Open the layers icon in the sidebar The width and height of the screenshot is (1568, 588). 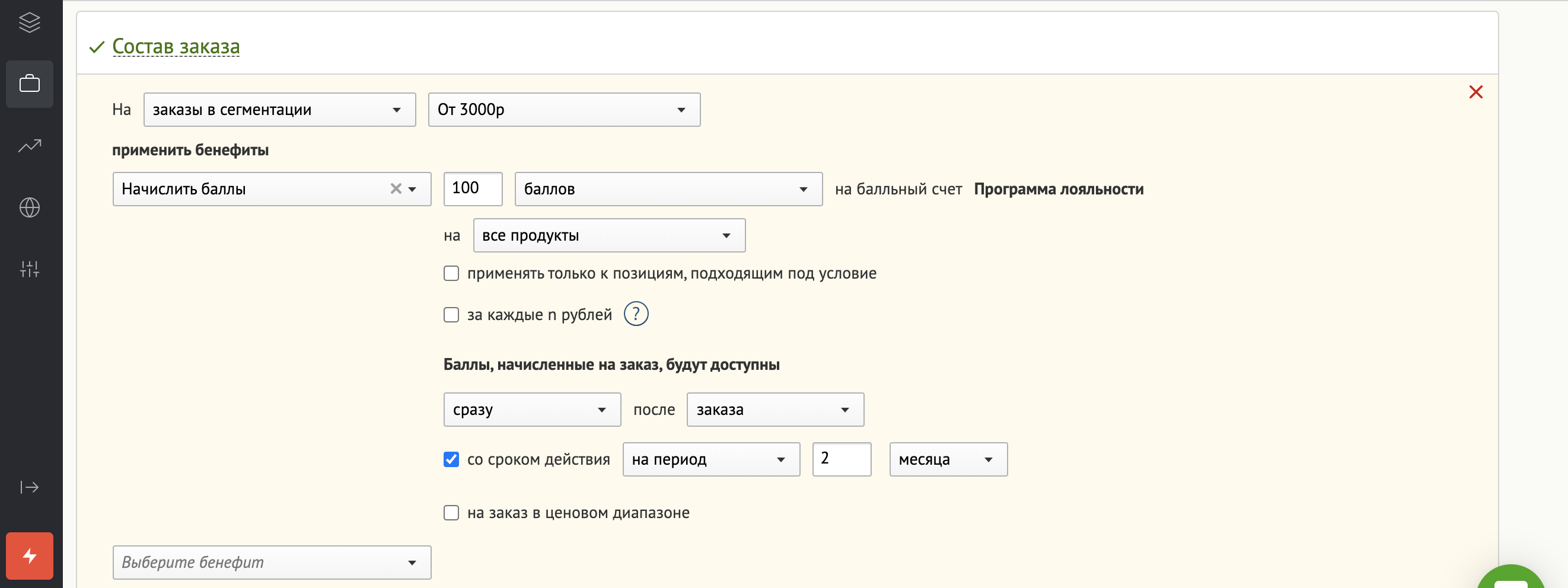pyautogui.click(x=29, y=23)
